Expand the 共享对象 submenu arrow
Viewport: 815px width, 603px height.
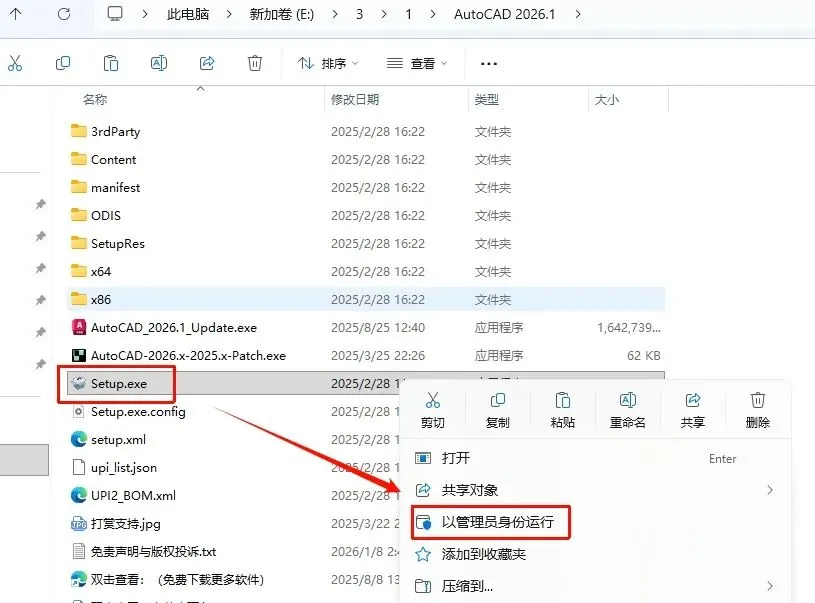coord(770,490)
